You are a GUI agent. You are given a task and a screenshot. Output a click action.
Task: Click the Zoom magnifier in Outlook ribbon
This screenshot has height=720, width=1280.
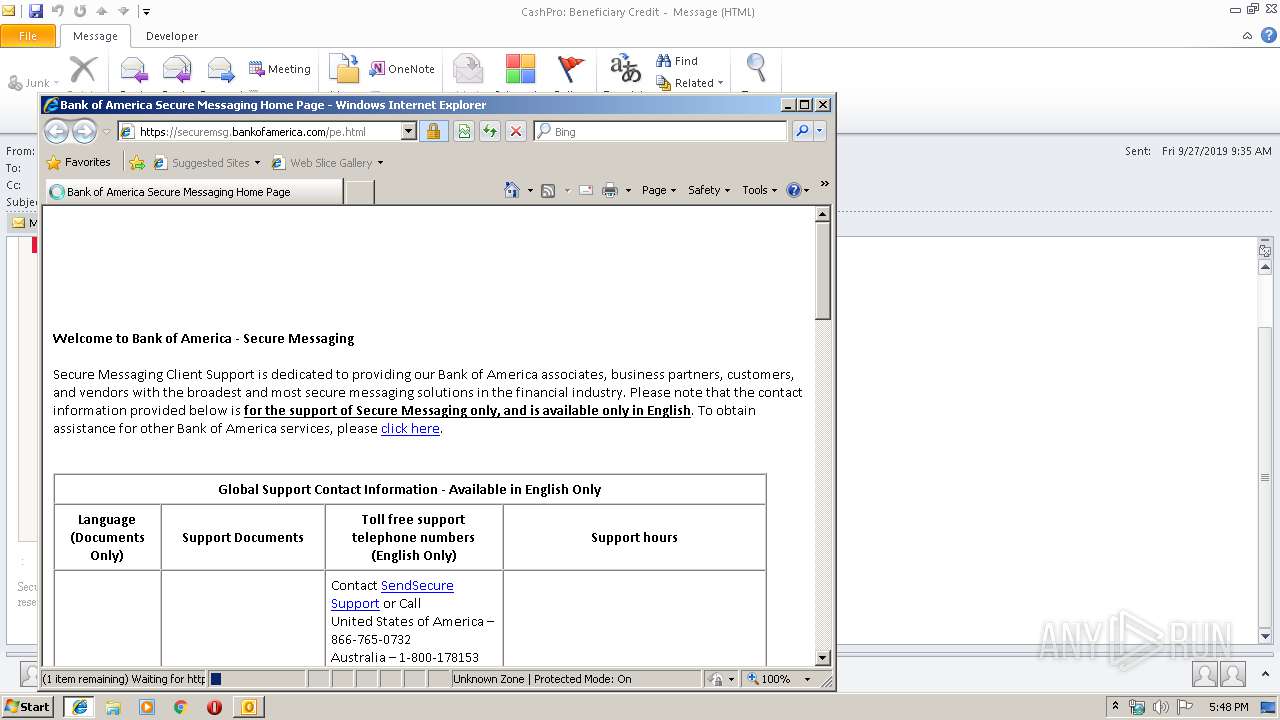point(756,68)
